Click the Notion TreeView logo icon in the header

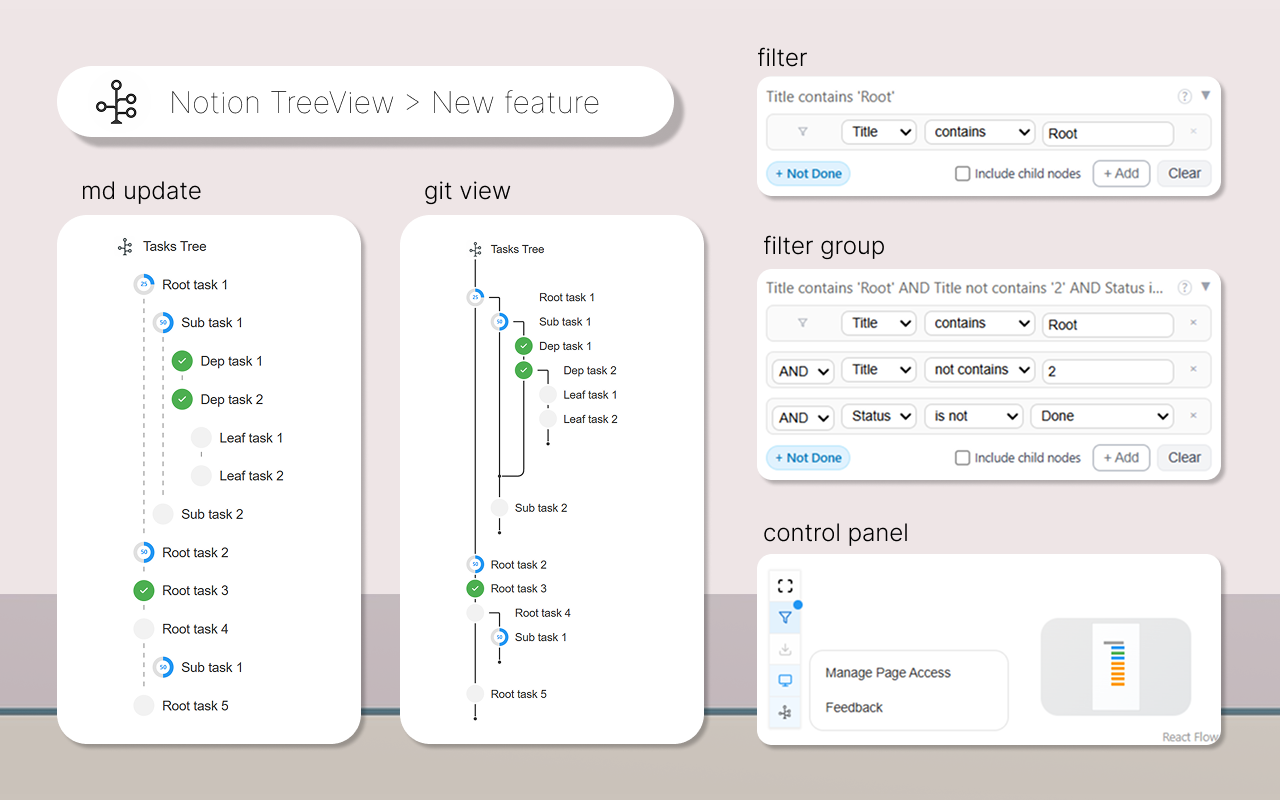[116, 102]
